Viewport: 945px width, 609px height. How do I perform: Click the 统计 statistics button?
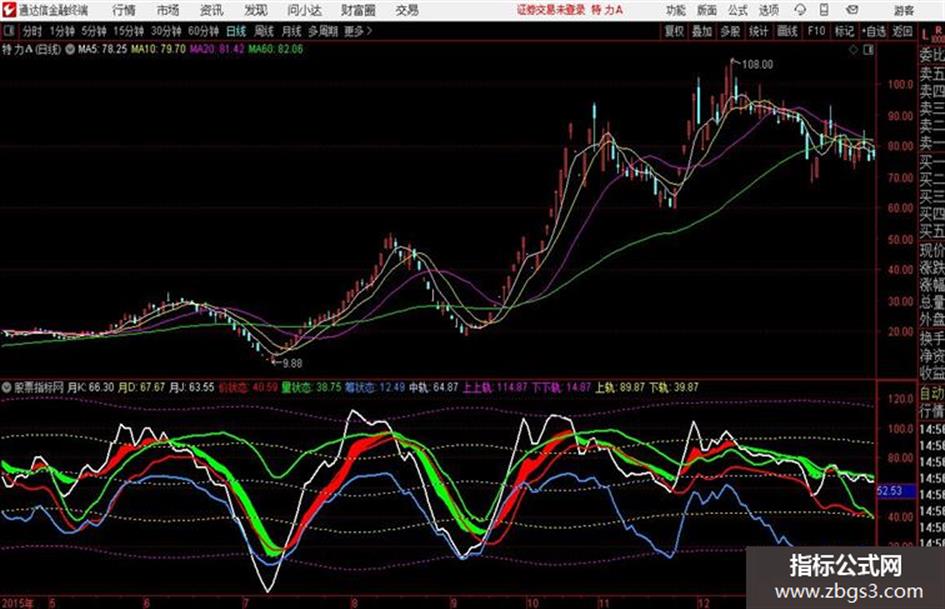759,31
